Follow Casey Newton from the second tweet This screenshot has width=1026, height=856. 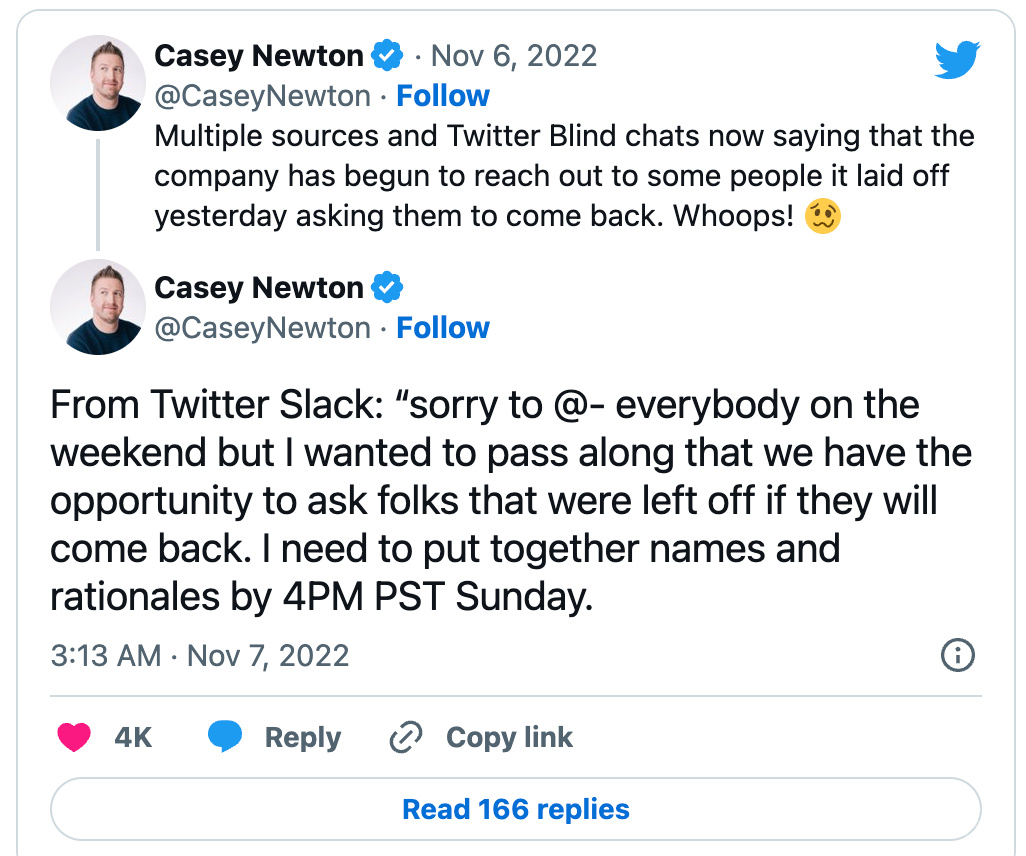pyautogui.click(x=443, y=328)
